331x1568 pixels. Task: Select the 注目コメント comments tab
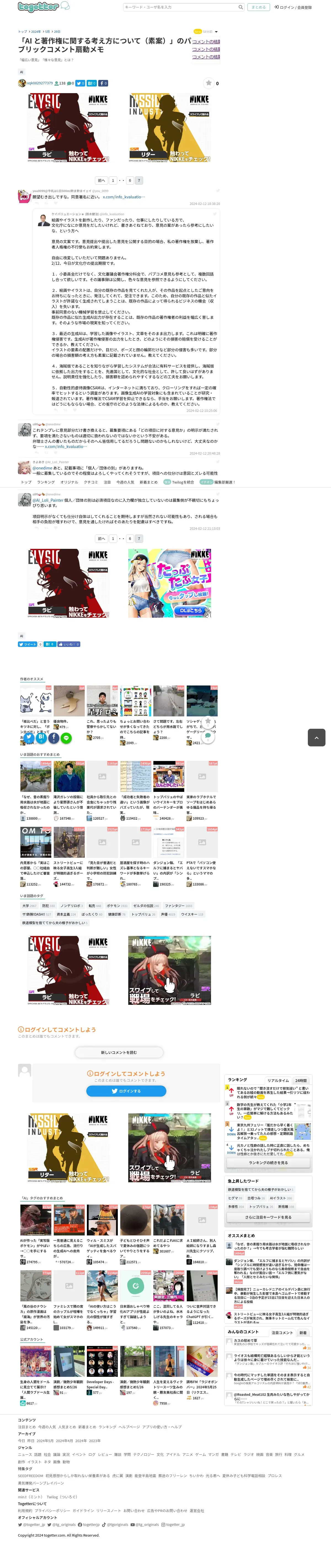(x=282, y=1332)
